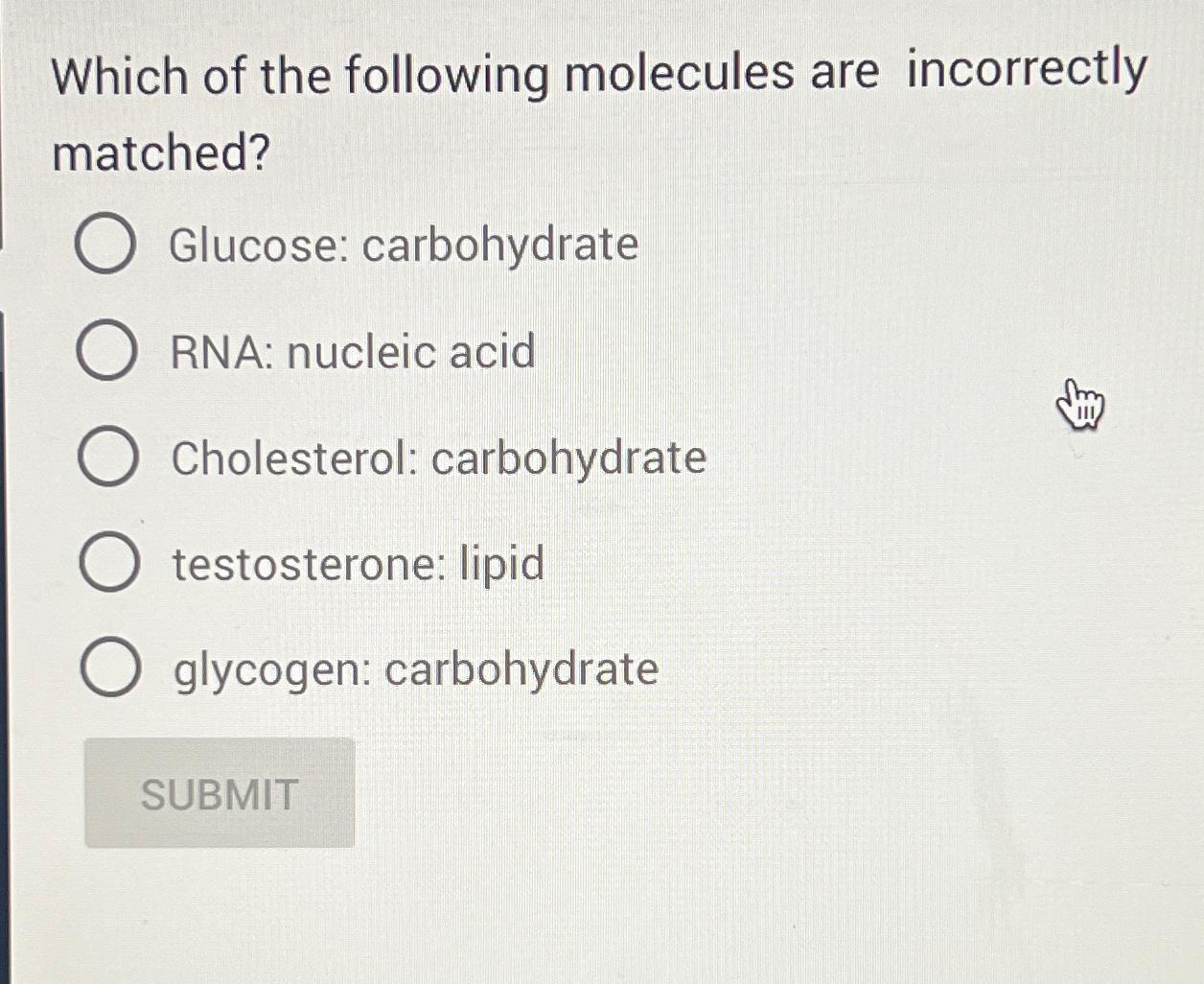This screenshot has height=984, width=1204.
Task: Click the testosterone: lipid answer text
Action: coord(357,564)
